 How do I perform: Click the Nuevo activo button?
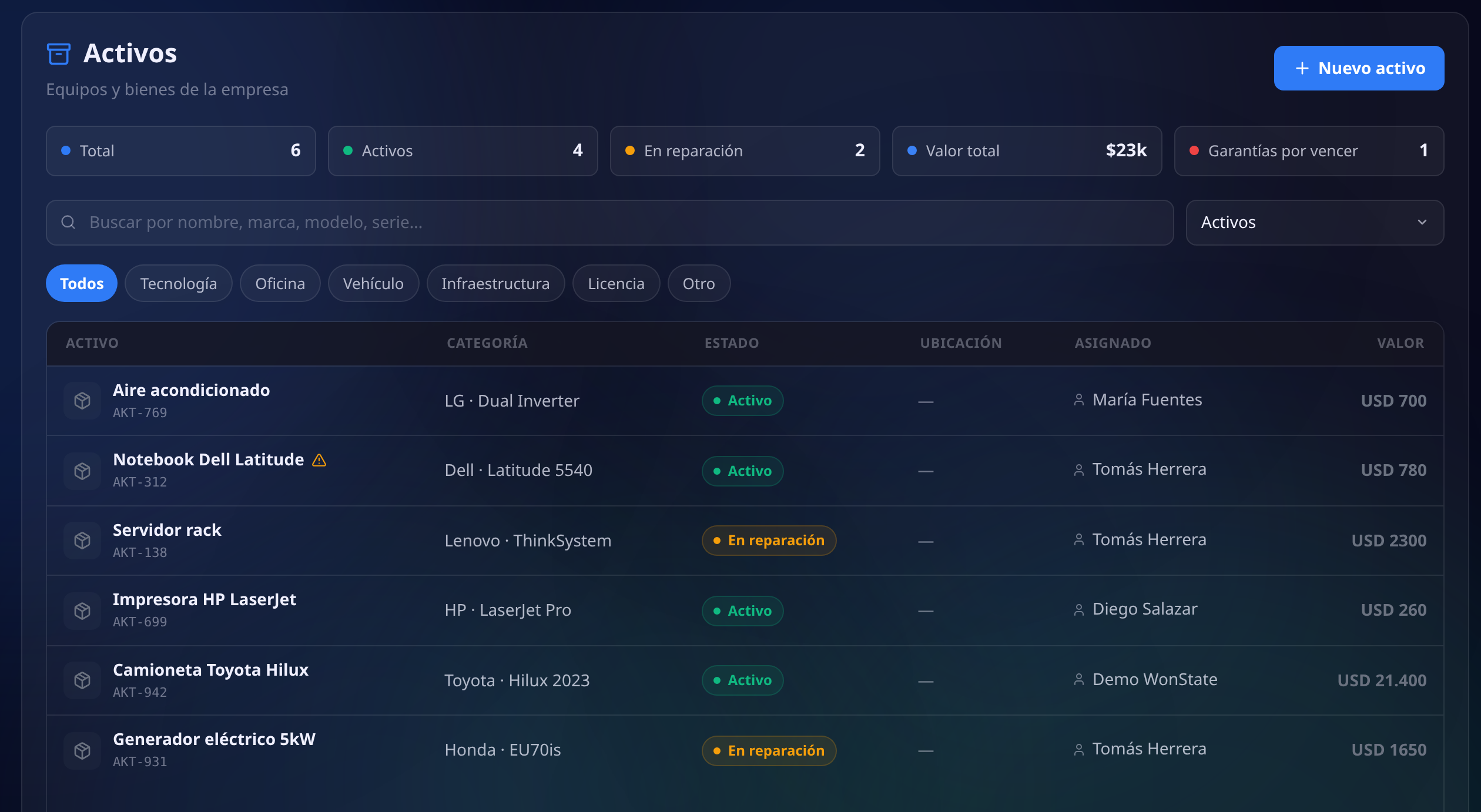point(1359,68)
